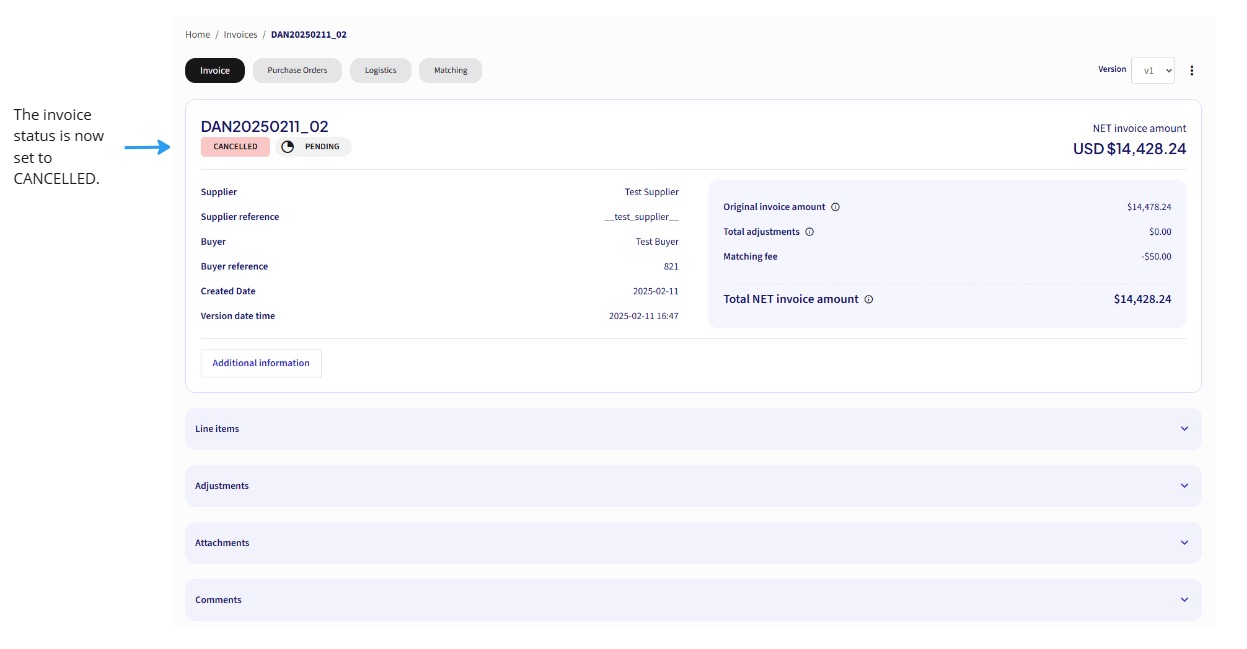The width and height of the screenshot is (1247, 649).
Task: Click info icon beside Total NET invoice amount
Action: click(x=868, y=299)
